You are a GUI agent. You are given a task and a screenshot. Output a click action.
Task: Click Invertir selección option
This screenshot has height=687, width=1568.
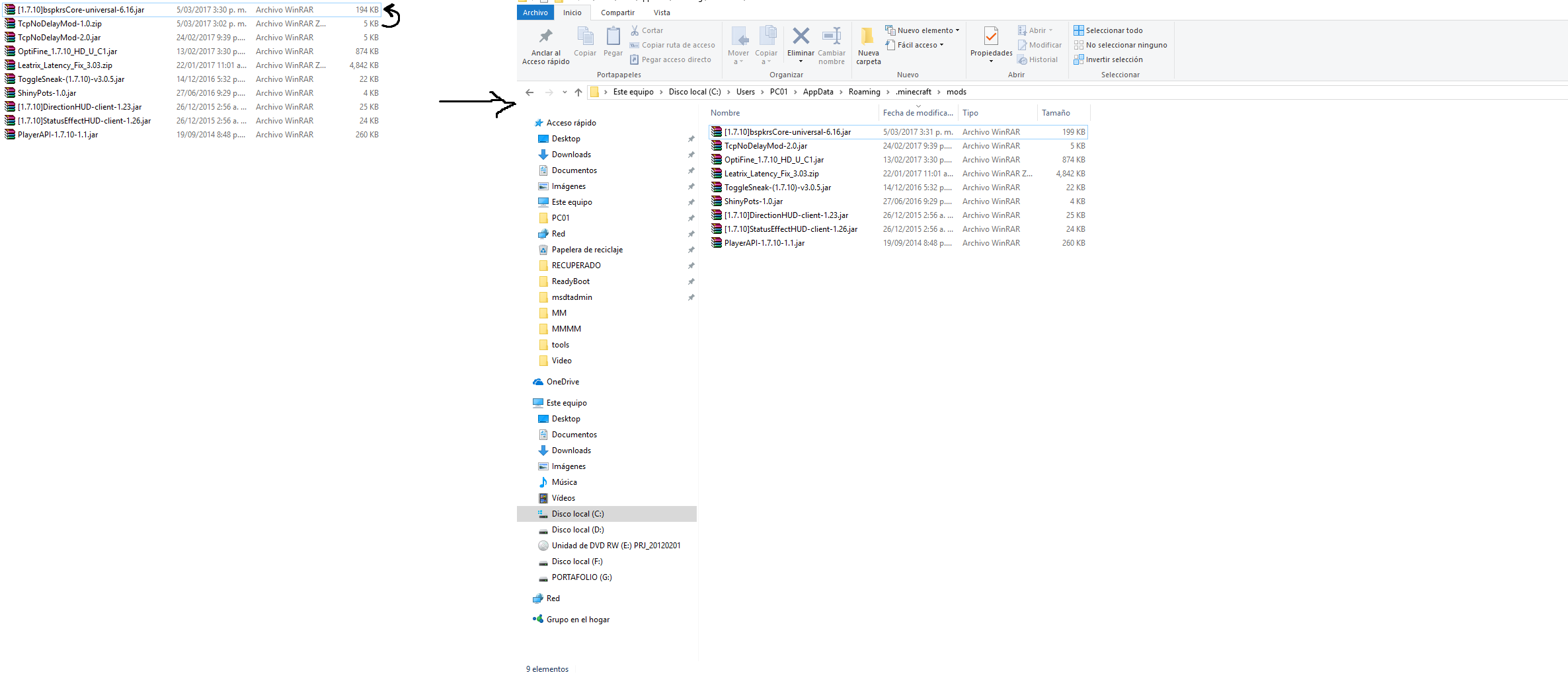tap(1113, 59)
